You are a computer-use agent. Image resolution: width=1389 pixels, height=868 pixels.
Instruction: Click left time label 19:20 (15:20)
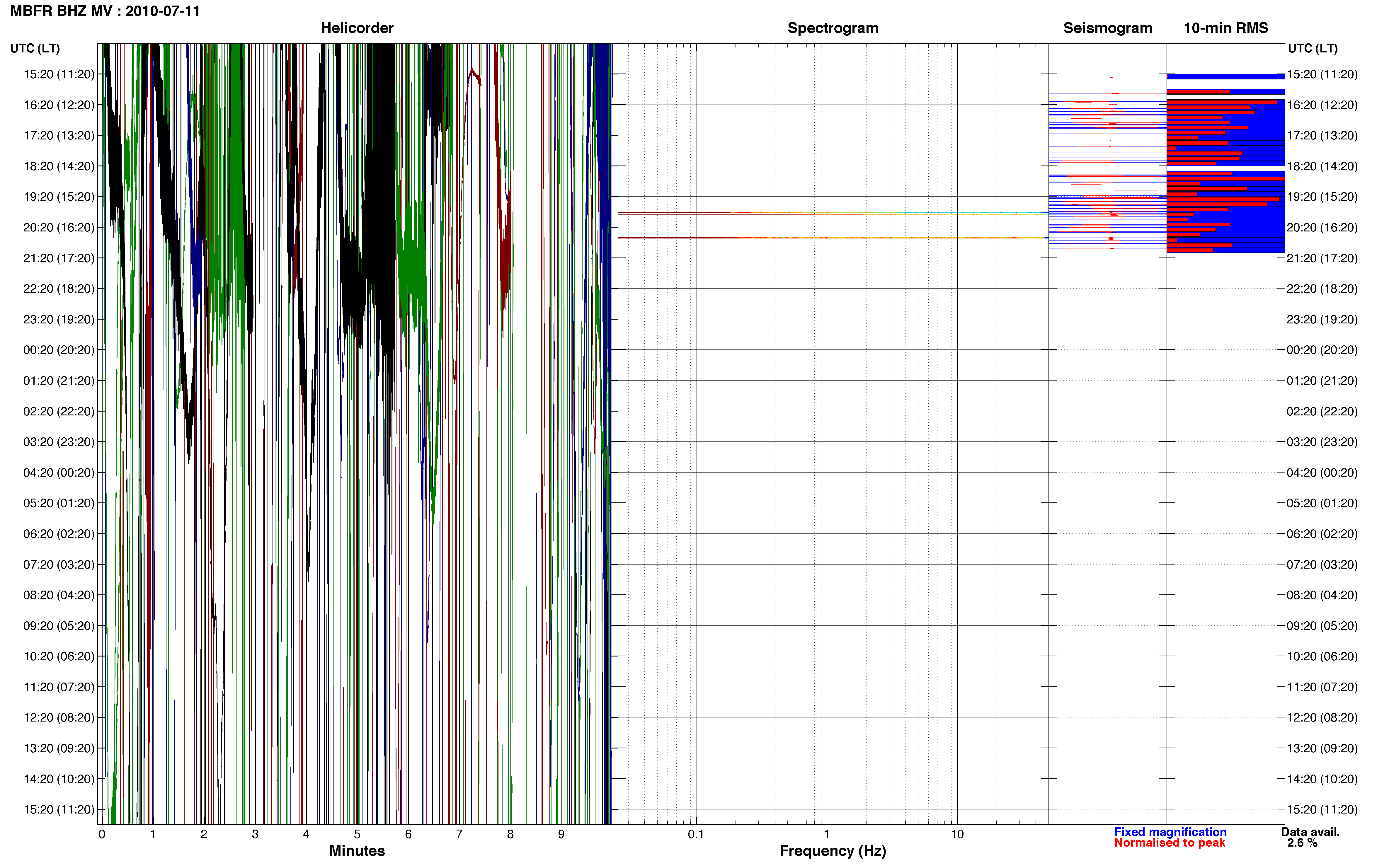(x=59, y=197)
